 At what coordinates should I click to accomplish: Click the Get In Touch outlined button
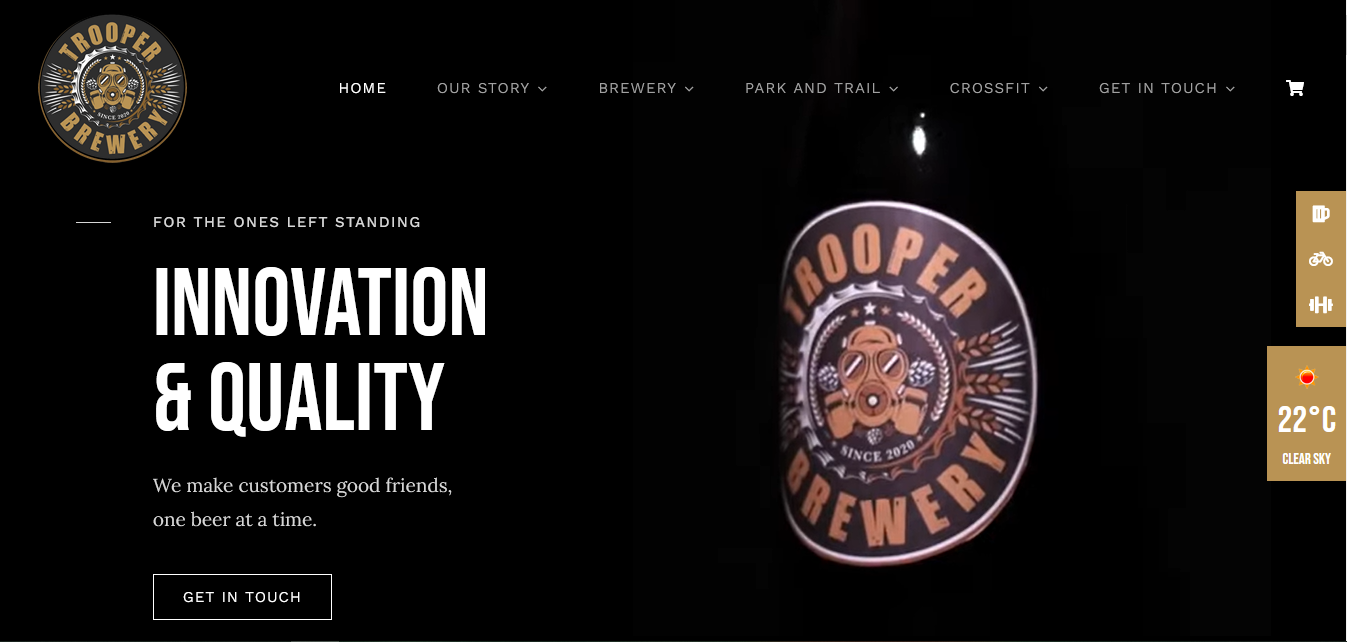(x=242, y=597)
